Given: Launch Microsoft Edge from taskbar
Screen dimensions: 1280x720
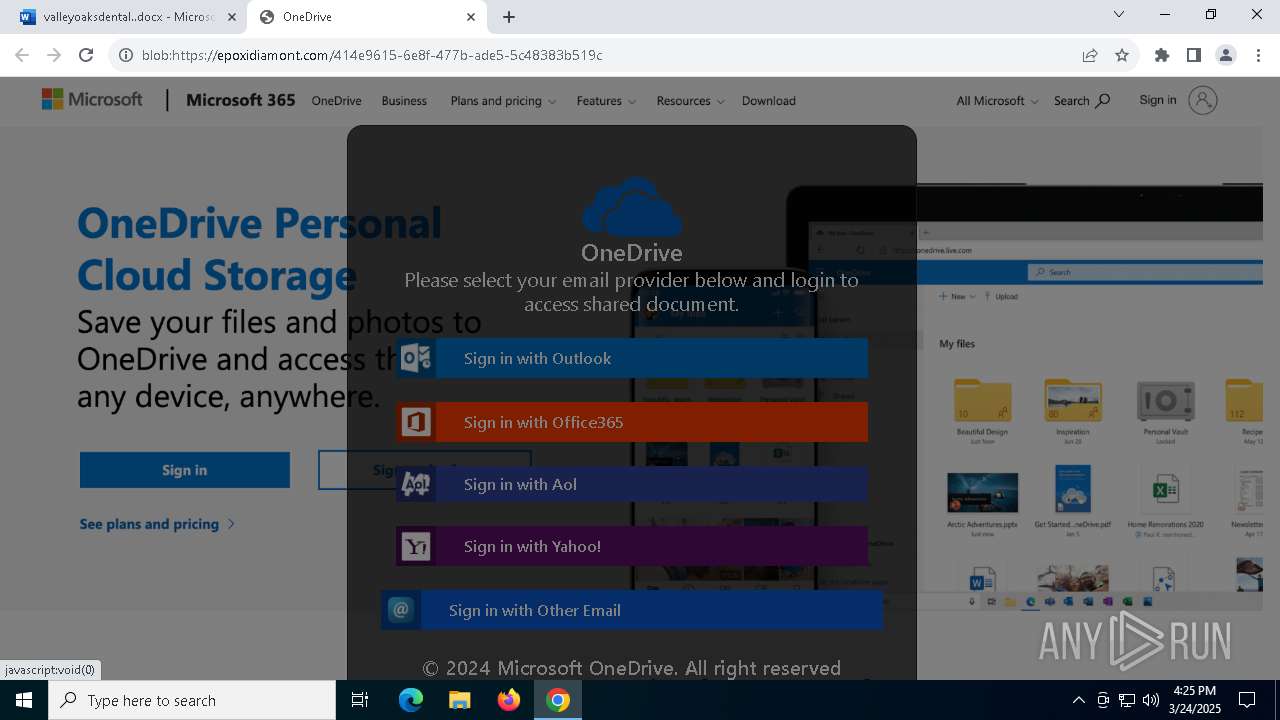Looking at the screenshot, I should coord(411,700).
